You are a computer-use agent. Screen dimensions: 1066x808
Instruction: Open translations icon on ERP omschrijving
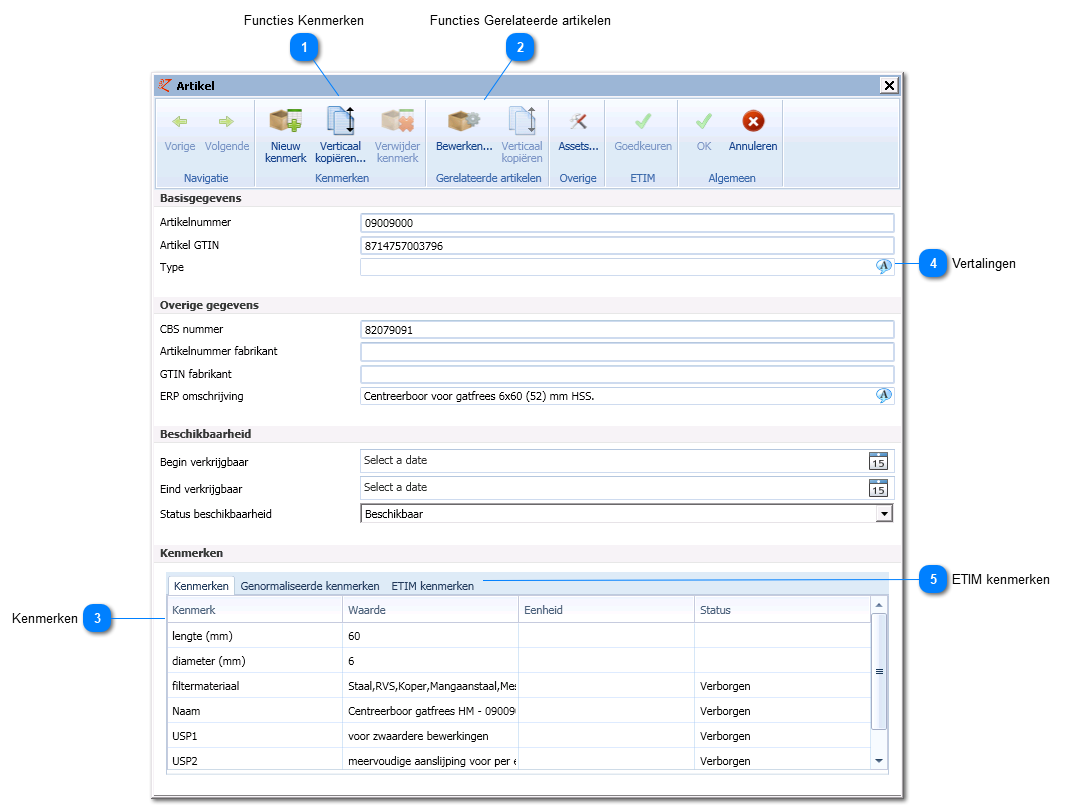(883, 396)
